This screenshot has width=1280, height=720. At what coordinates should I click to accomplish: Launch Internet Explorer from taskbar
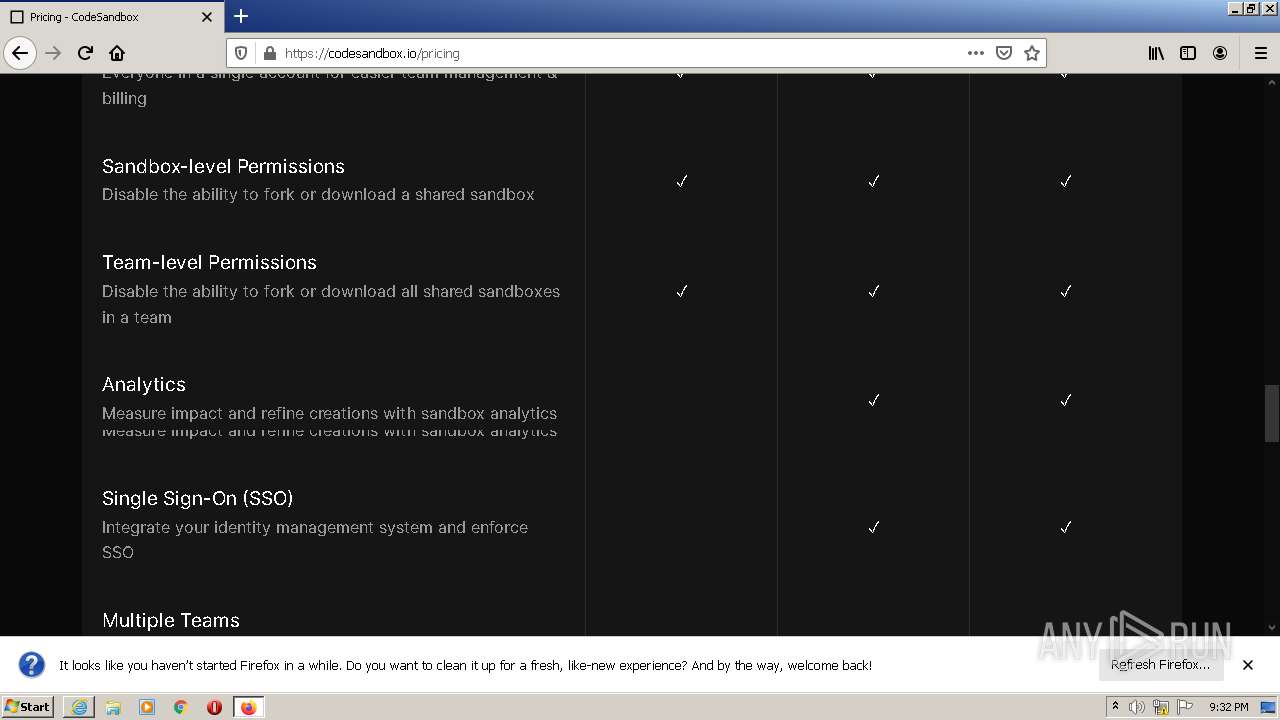79,707
